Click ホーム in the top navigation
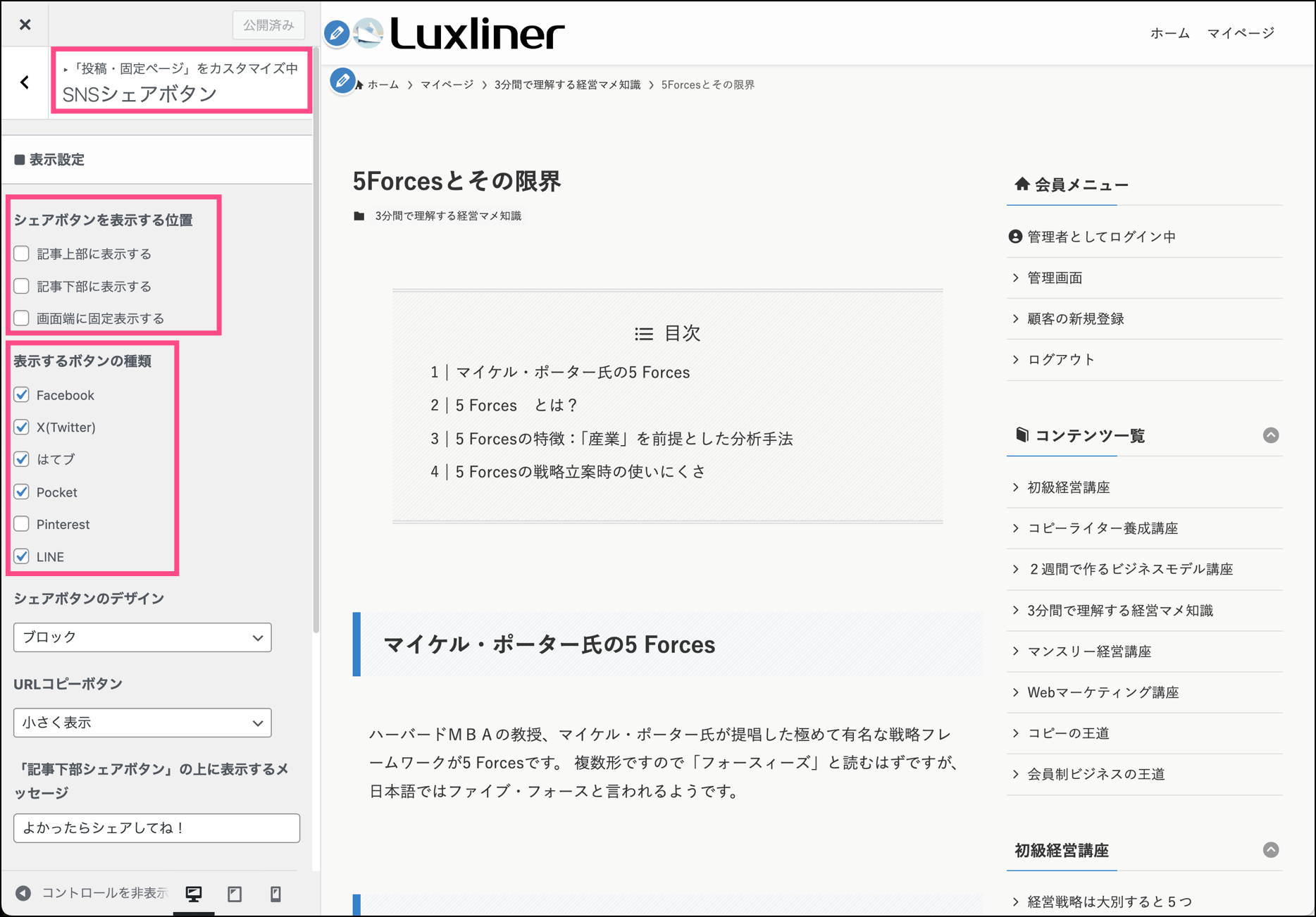Image resolution: width=1316 pixels, height=917 pixels. pos(1169,33)
